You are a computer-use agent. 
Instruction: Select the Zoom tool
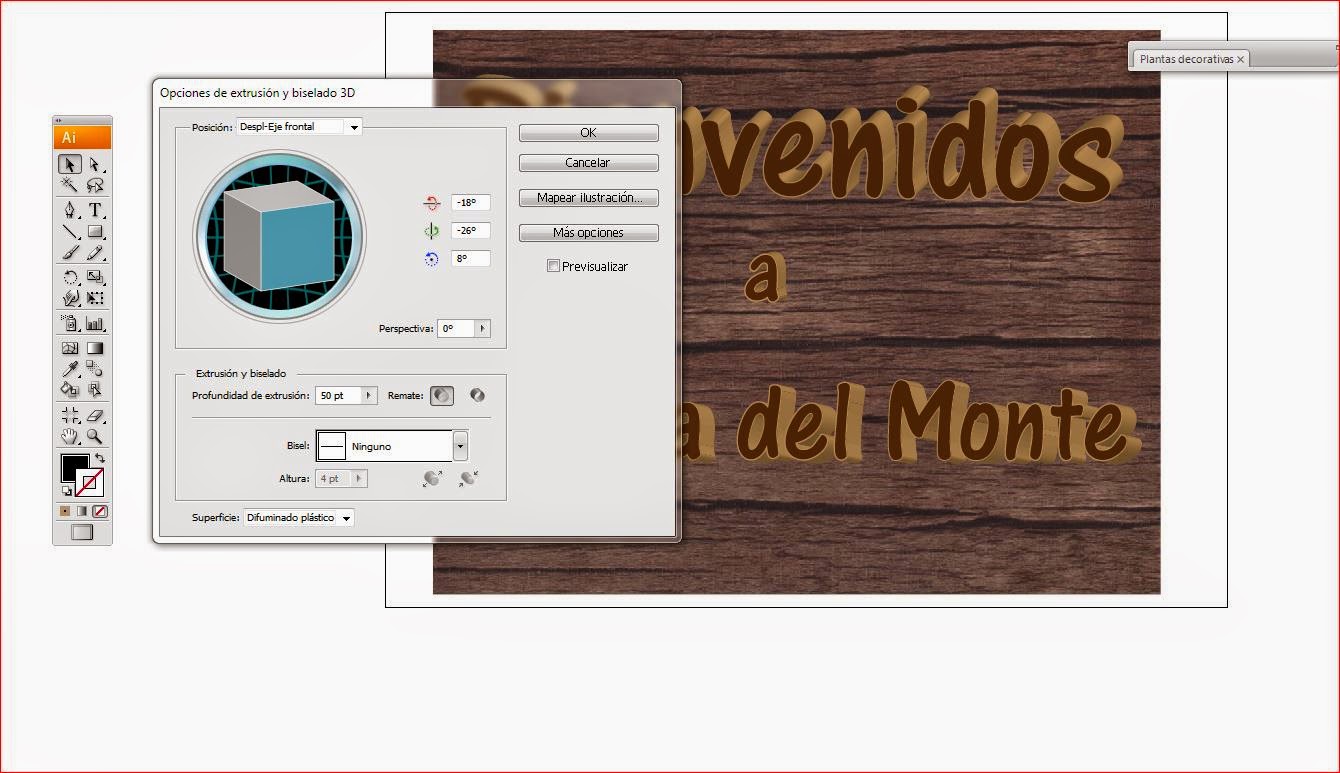click(x=95, y=436)
